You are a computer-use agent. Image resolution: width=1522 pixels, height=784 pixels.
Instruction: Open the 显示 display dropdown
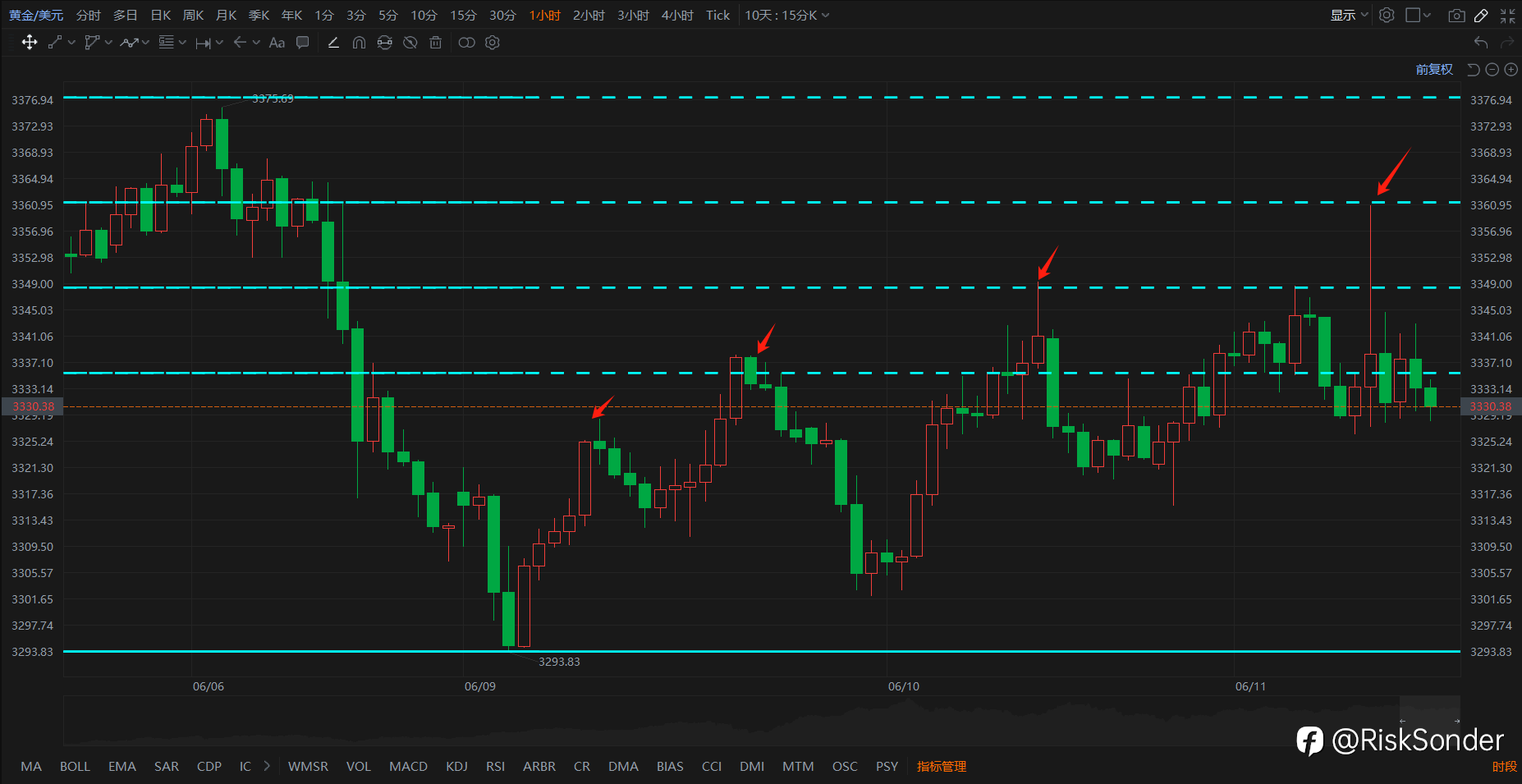[1350, 15]
